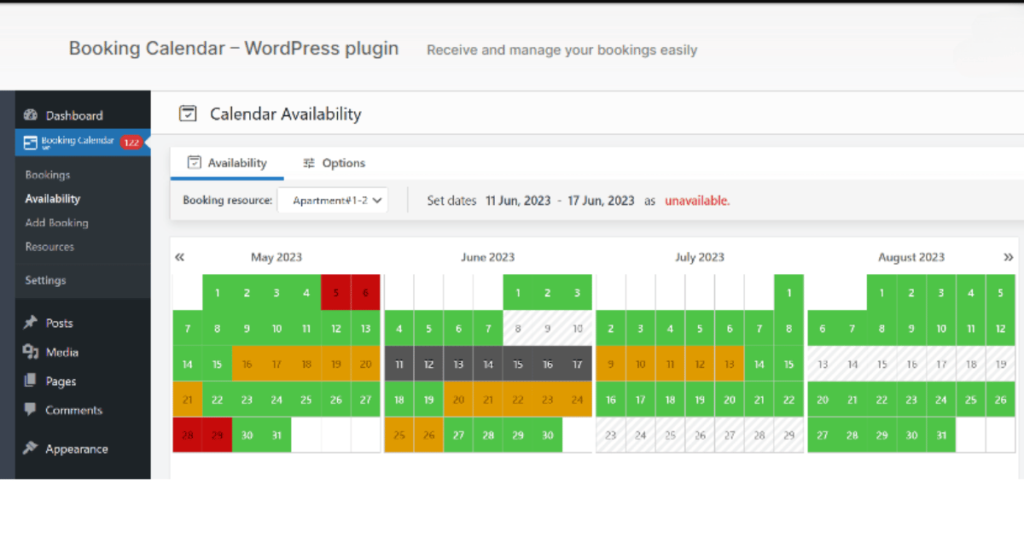Go to previous months with « arrow
Screen dimensions: 1024x538
(x=180, y=257)
